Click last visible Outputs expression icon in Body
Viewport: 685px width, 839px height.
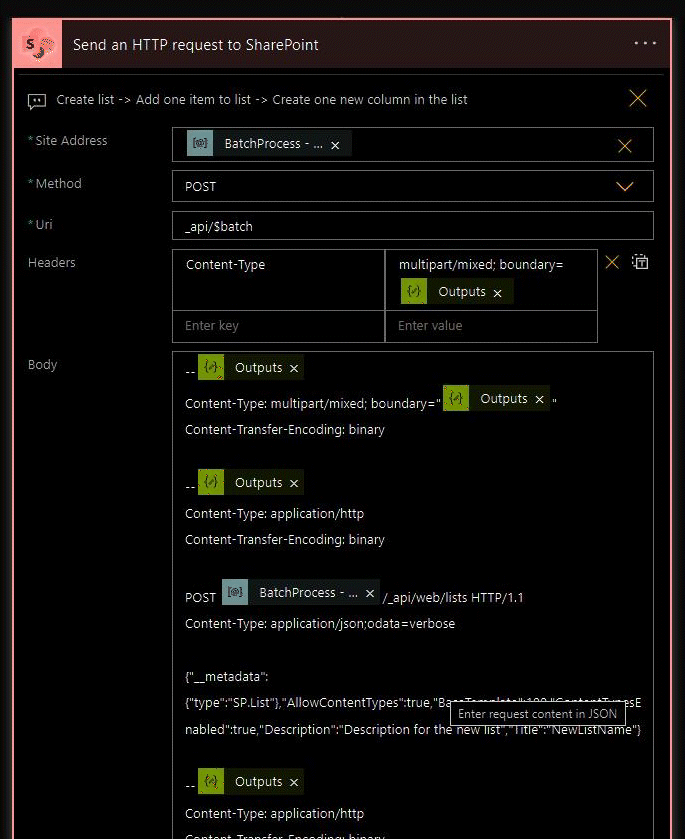(211, 781)
